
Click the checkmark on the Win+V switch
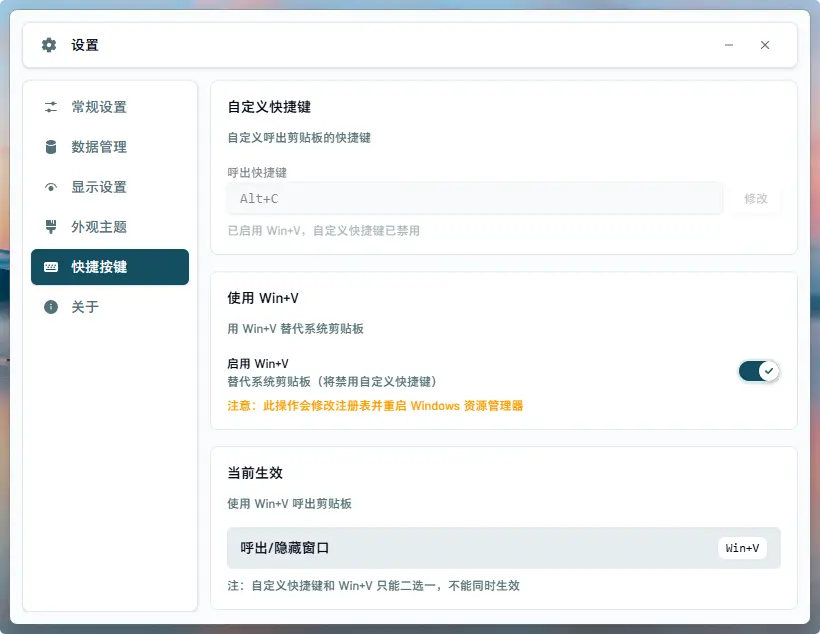pyautogui.click(x=769, y=371)
